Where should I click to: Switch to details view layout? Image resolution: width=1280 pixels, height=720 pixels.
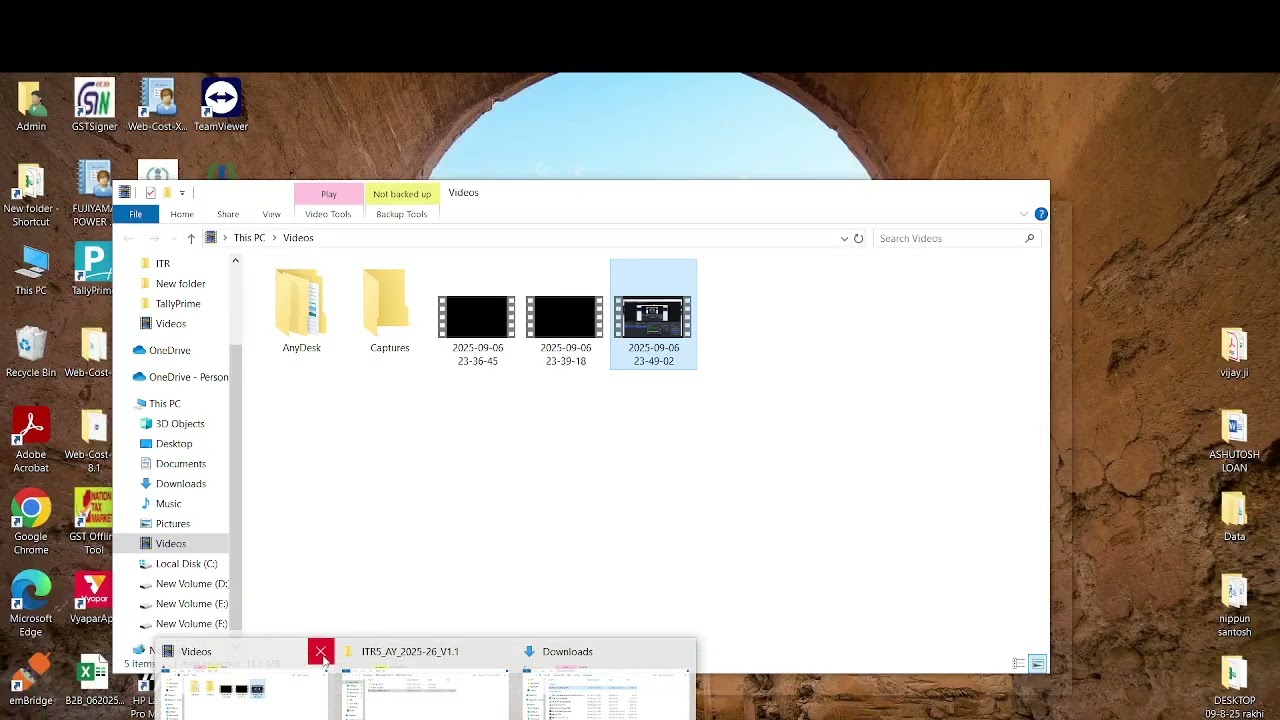tap(1019, 664)
